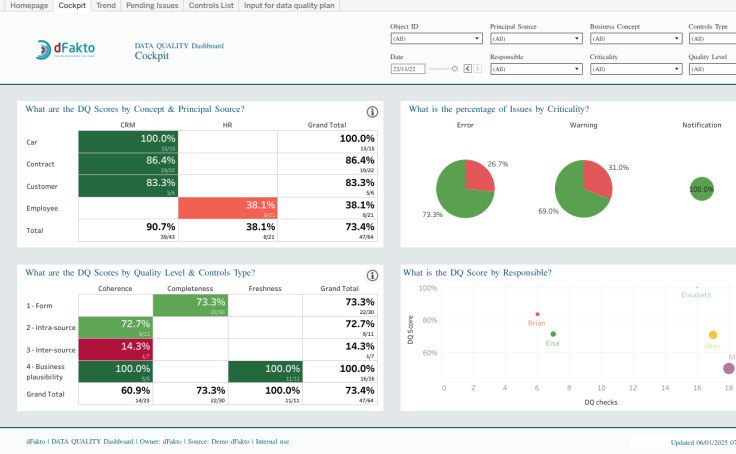Click the Iman dot on scatter plot
This screenshot has height=454, width=736.
(x=713, y=335)
